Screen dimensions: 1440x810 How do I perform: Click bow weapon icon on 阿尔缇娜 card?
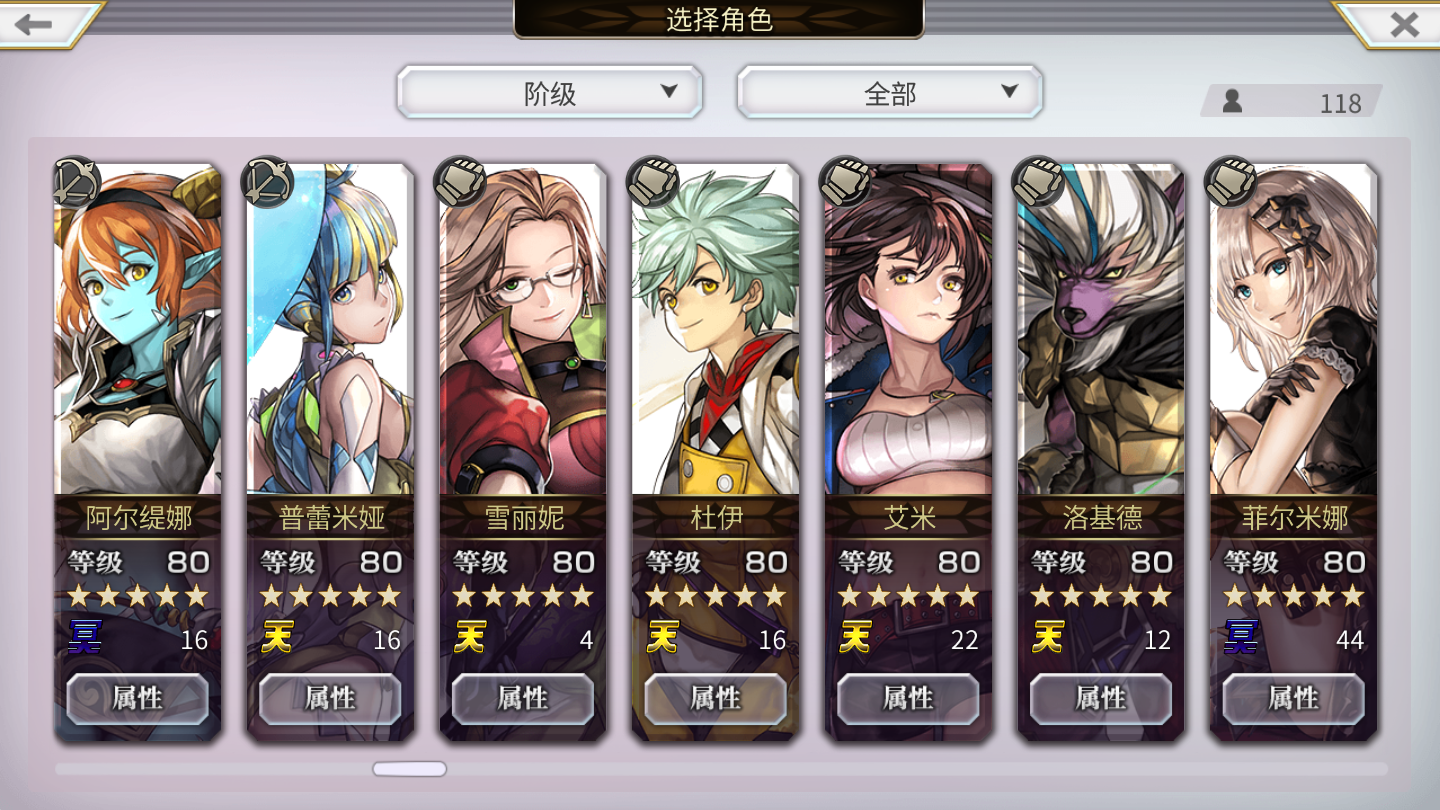(x=76, y=182)
